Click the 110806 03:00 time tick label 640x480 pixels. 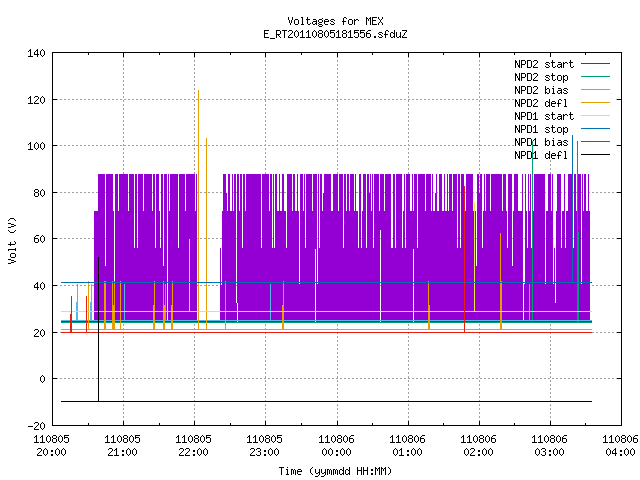click(549, 446)
